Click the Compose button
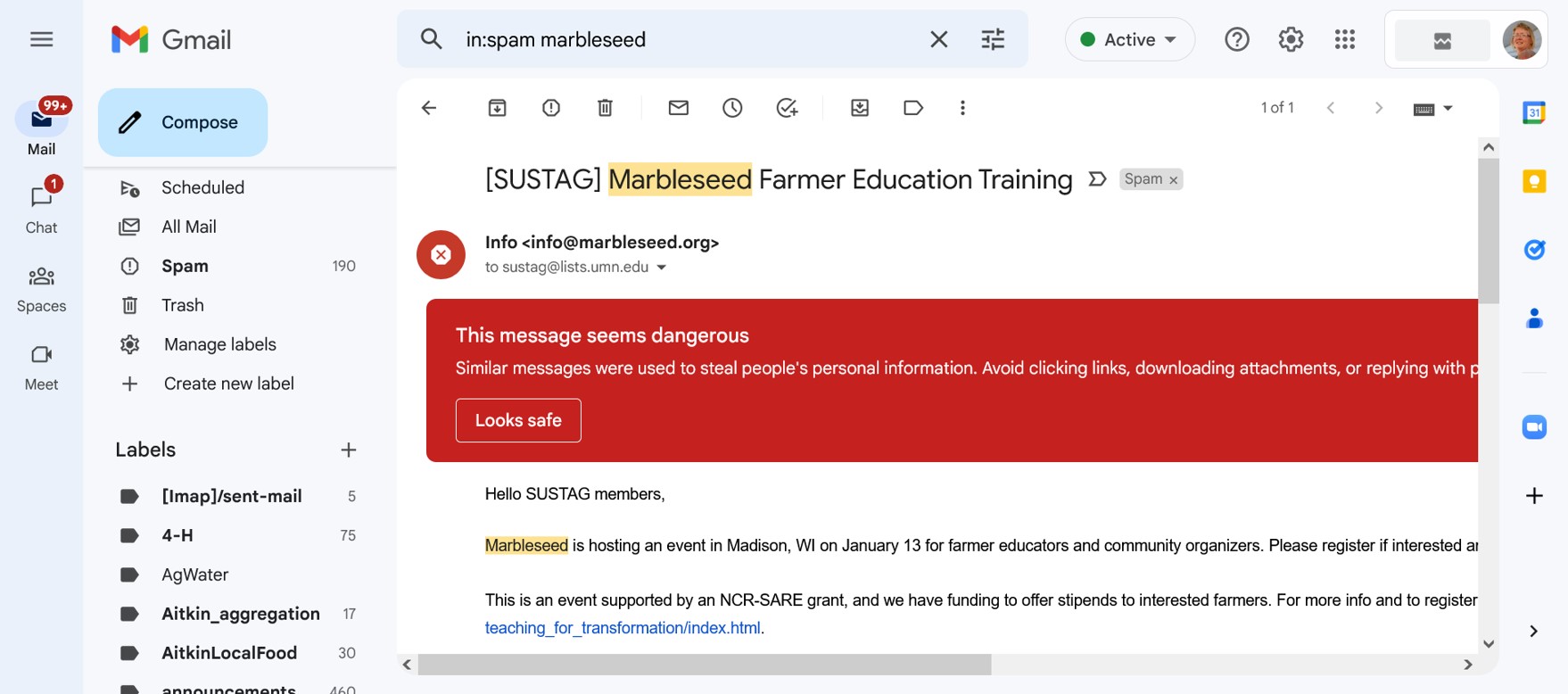The width and height of the screenshot is (1568, 694). (x=183, y=122)
